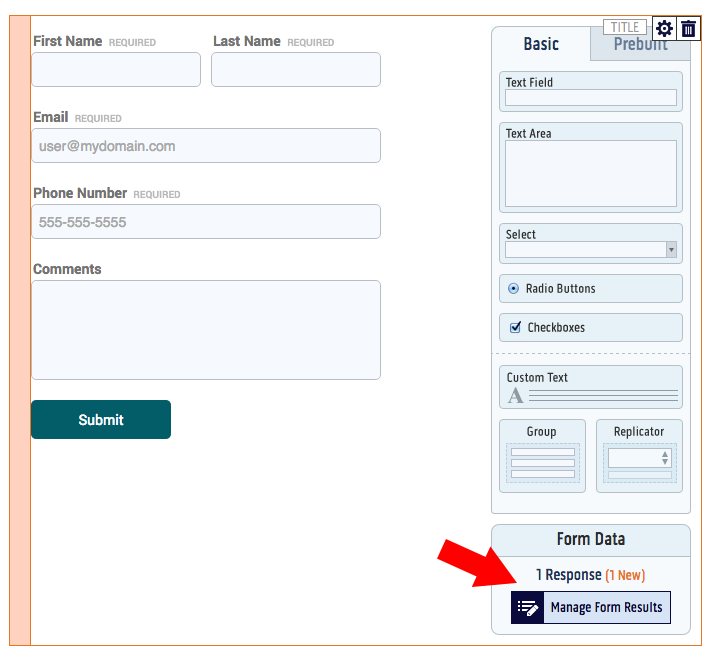Switch to the Basic tab
Viewport: 708px width, 664px height.
pyautogui.click(x=541, y=44)
